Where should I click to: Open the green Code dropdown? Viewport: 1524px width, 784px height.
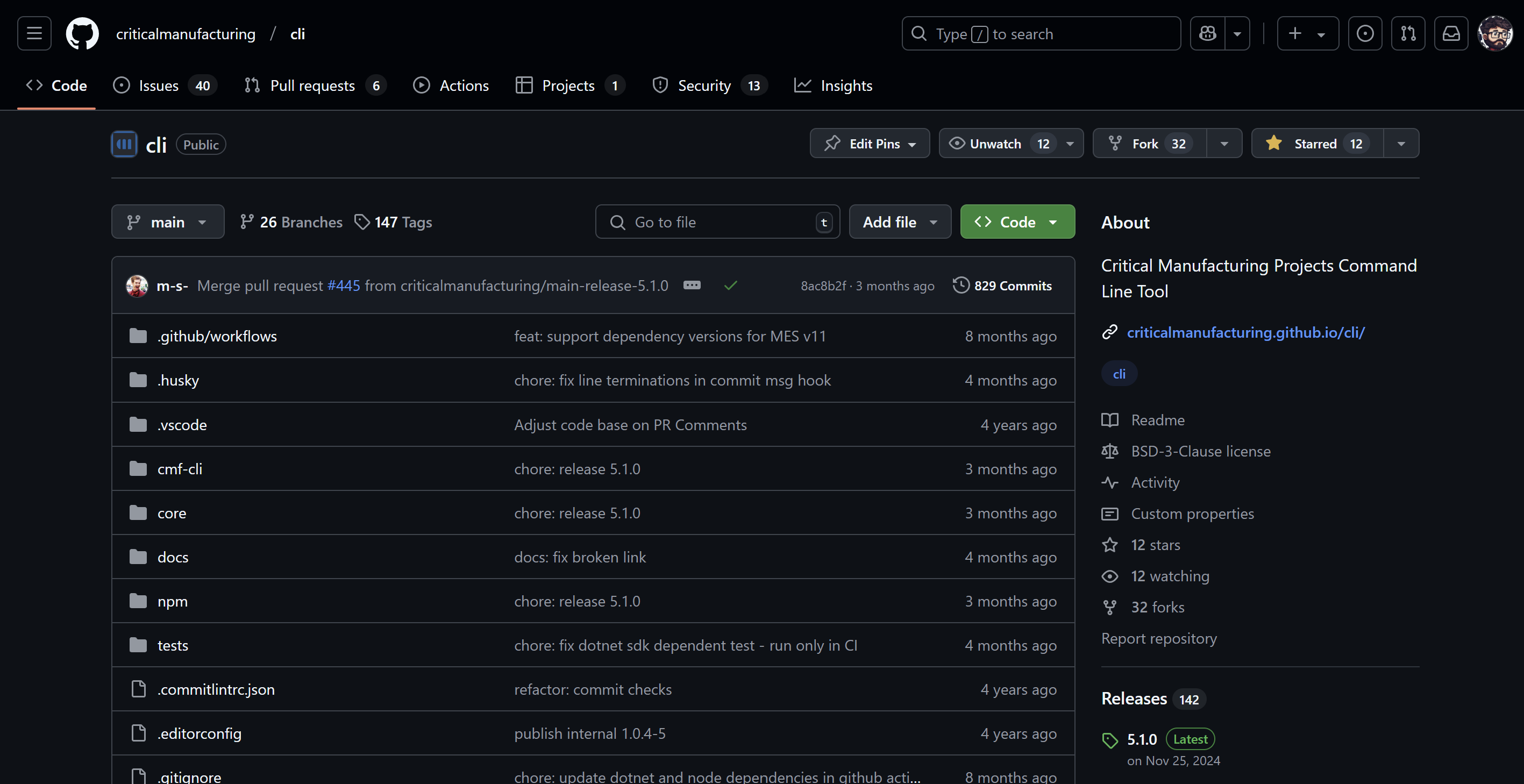tap(1017, 222)
